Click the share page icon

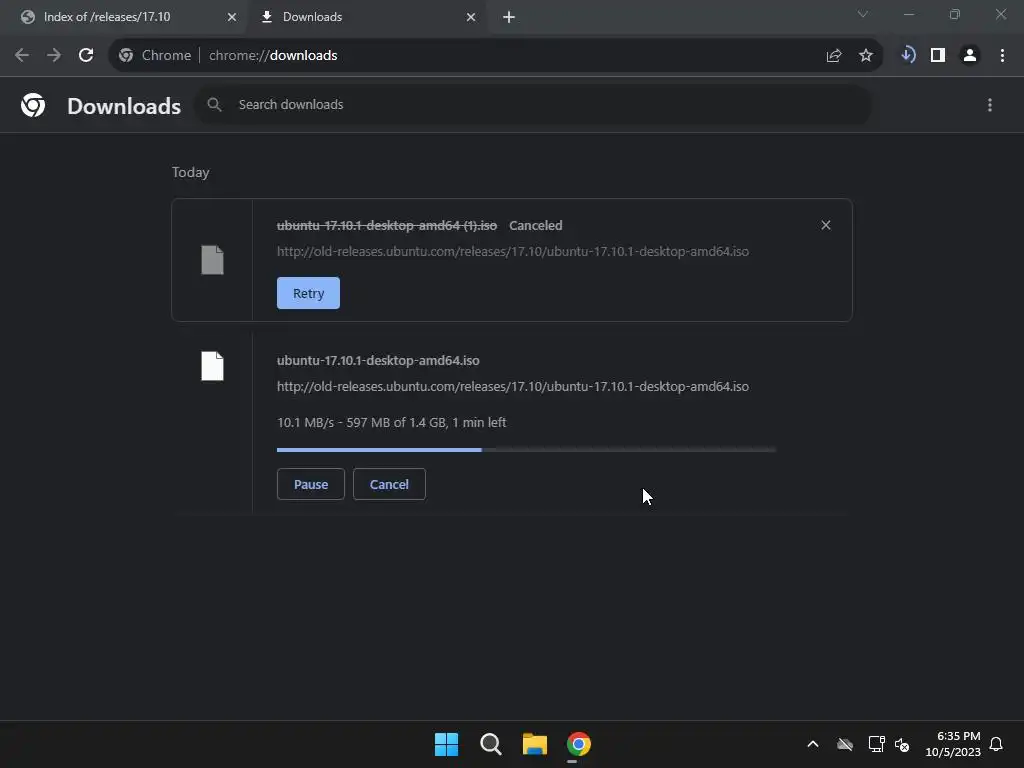click(x=834, y=56)
